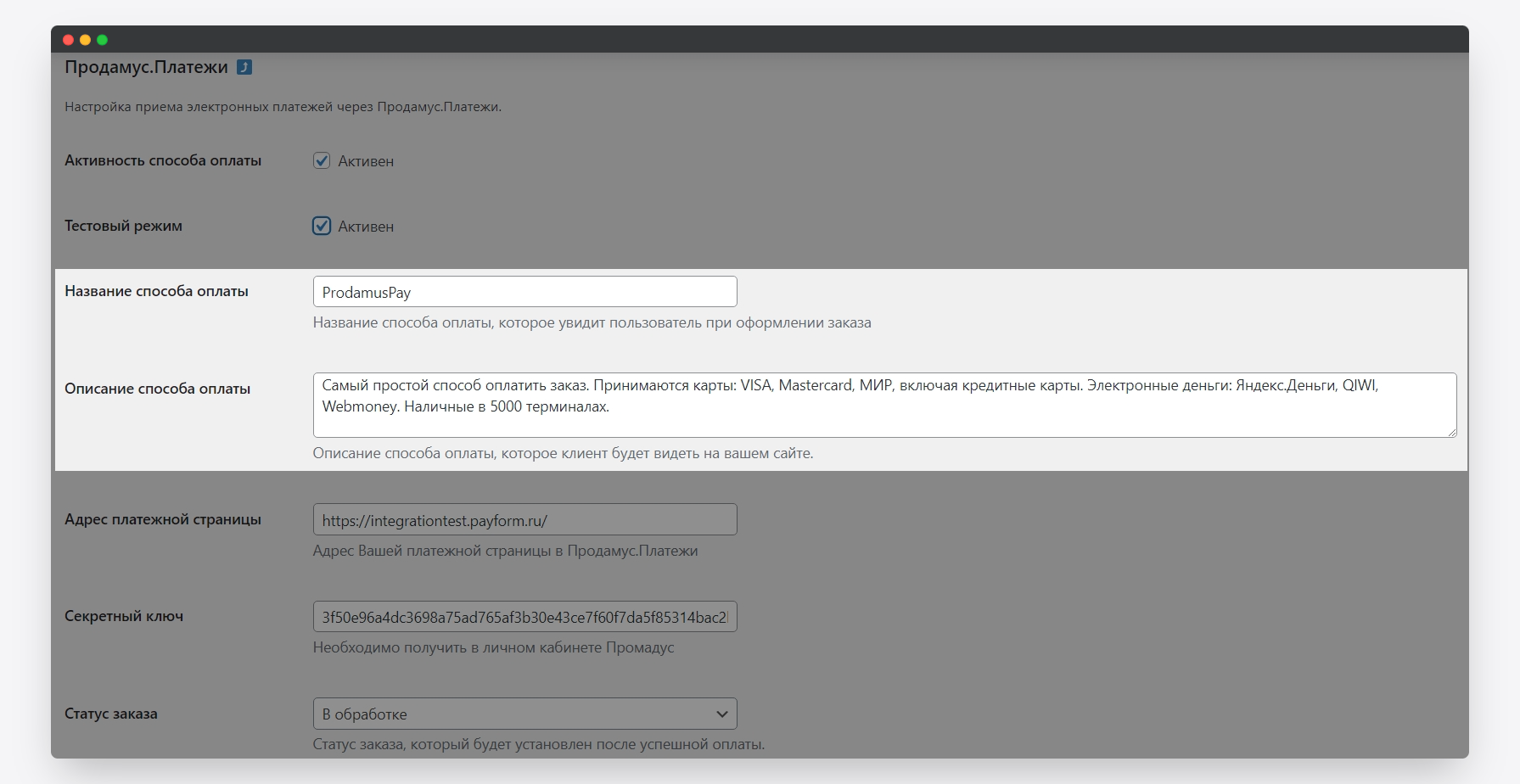The image size is (1520, 784).
Task: Click the chevron arrow in the order status select
Action: coord(722,714)
